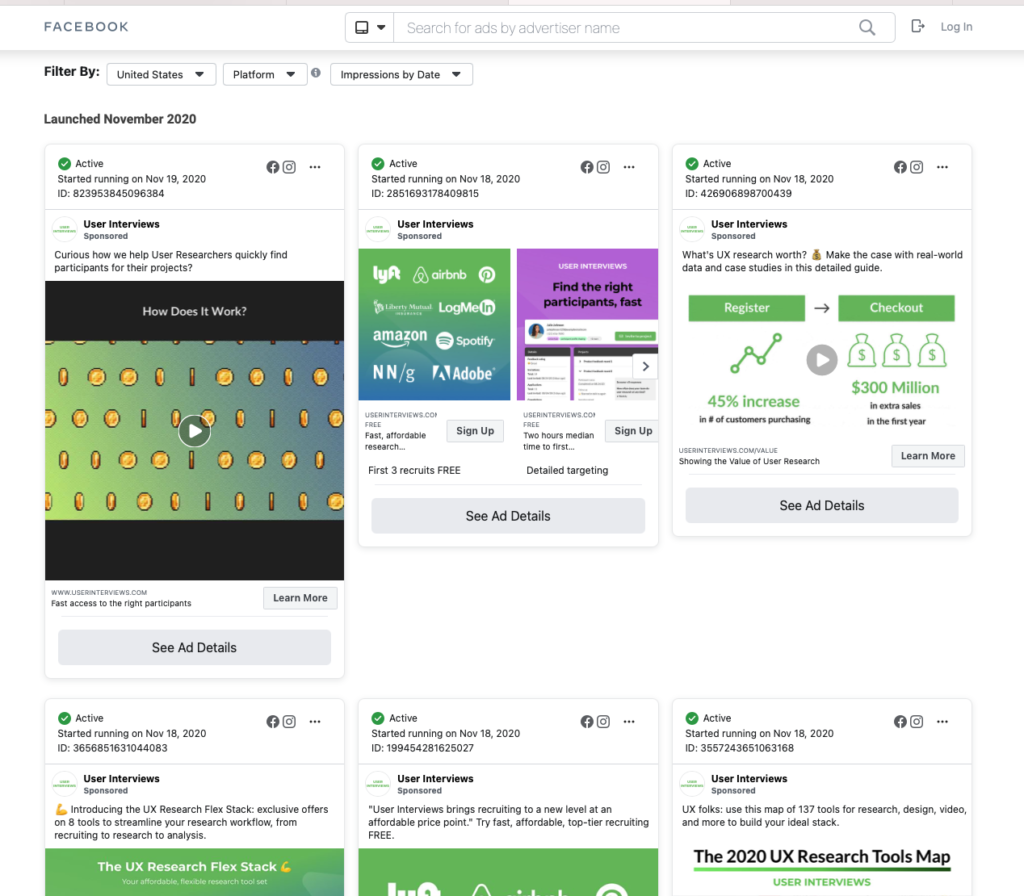Image resolution: width=1024 pixels, height=896 pixels.
Task: Click Instagram icon on ad ID 3557243651063168
Action: [x=917, y=722]
